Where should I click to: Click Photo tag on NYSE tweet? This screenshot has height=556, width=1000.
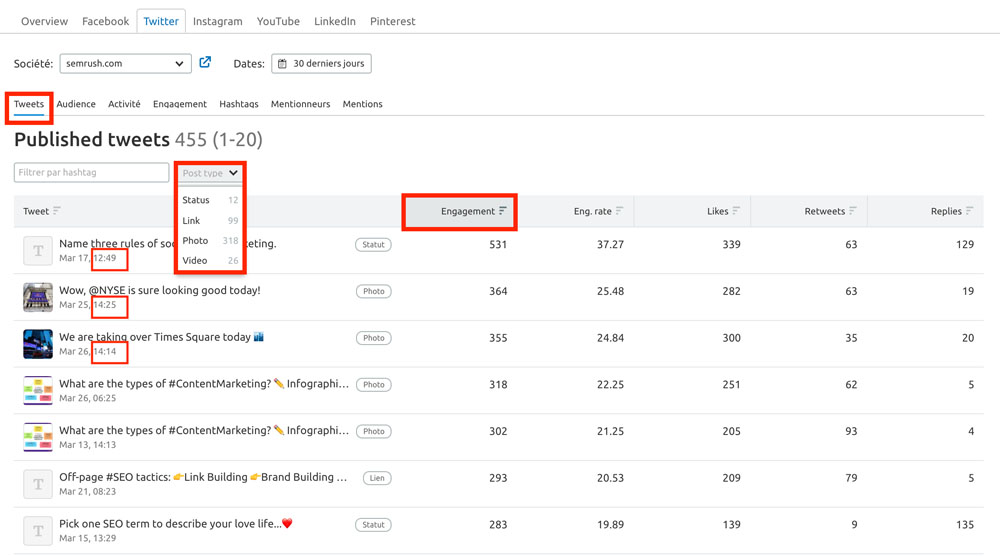(374, 291)
